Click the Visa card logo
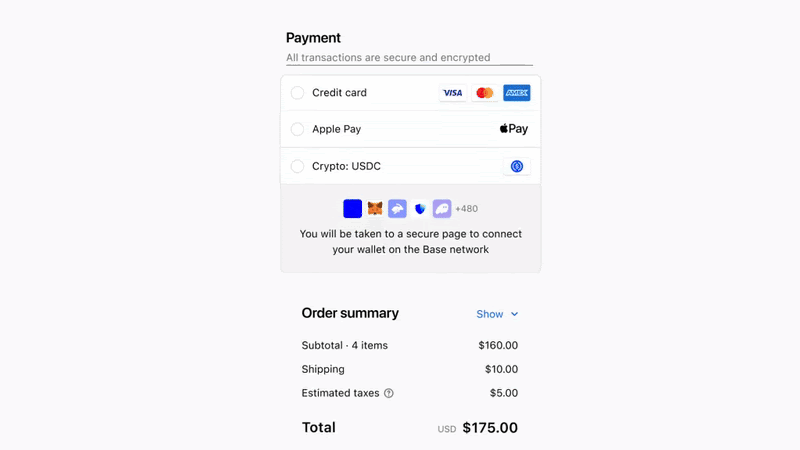Image resolution: width=800 pixels, height=450 pixels. (453, 93)
